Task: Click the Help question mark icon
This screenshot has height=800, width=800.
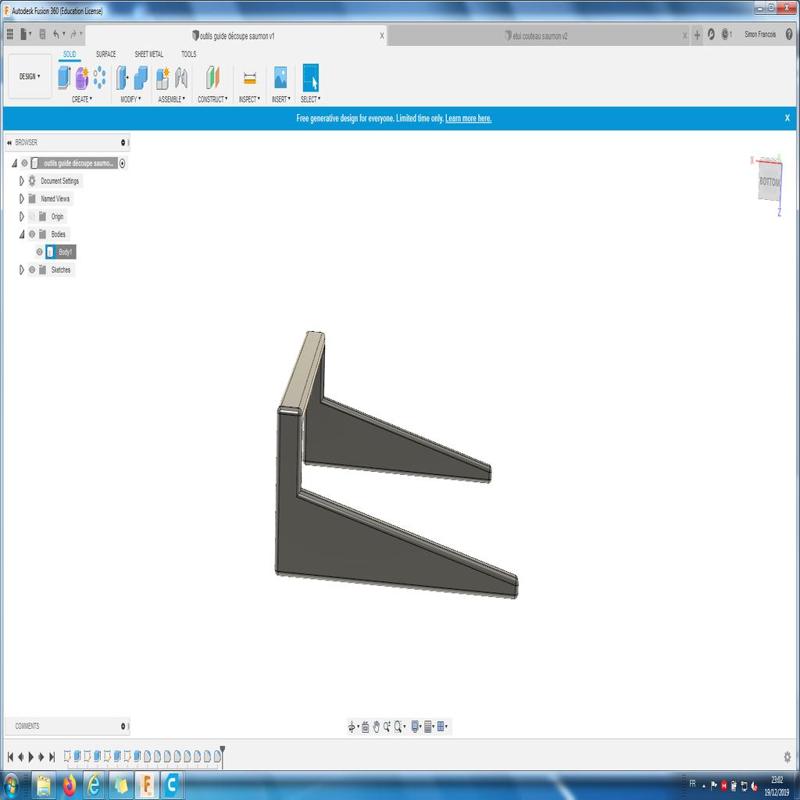Action: click(789, 34)
